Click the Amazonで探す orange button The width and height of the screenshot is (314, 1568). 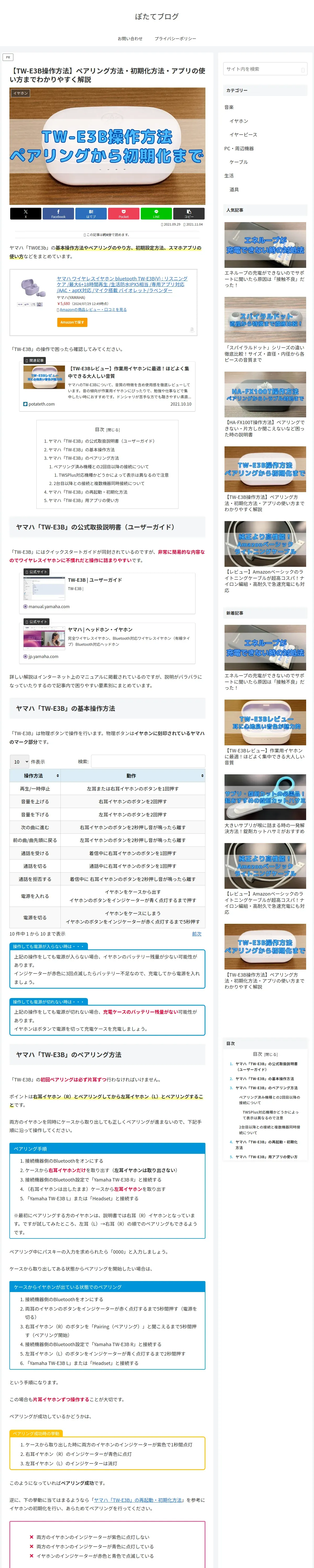click(72, 322)
